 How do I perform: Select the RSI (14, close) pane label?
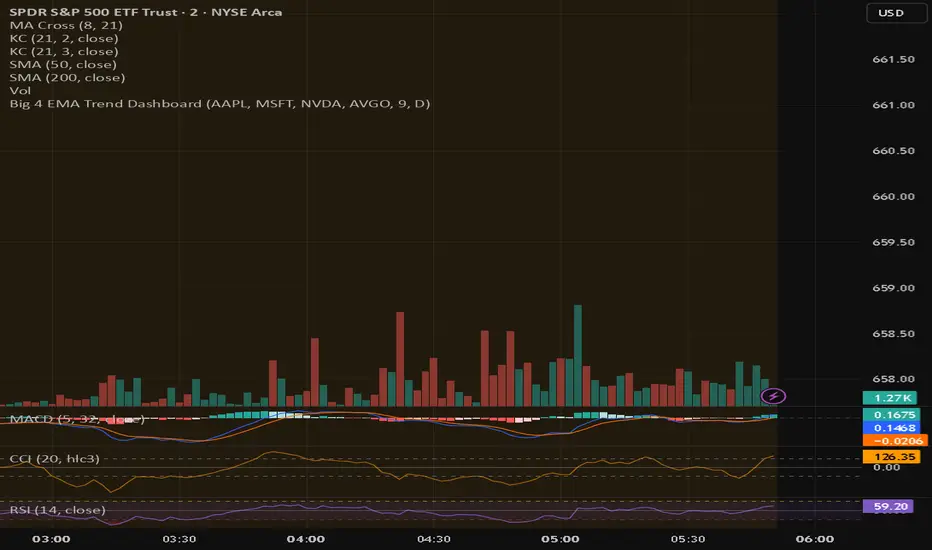click(x=58, y=510)
